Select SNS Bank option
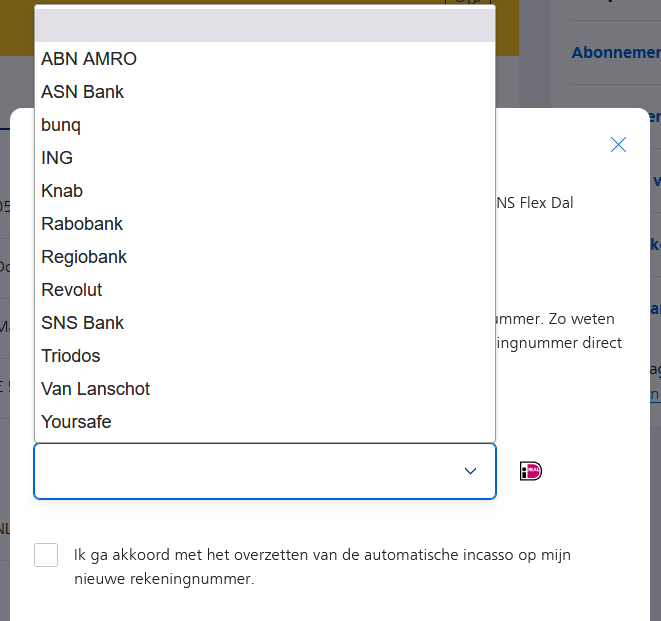Screen dimensions: 661x621 (83, 323)
